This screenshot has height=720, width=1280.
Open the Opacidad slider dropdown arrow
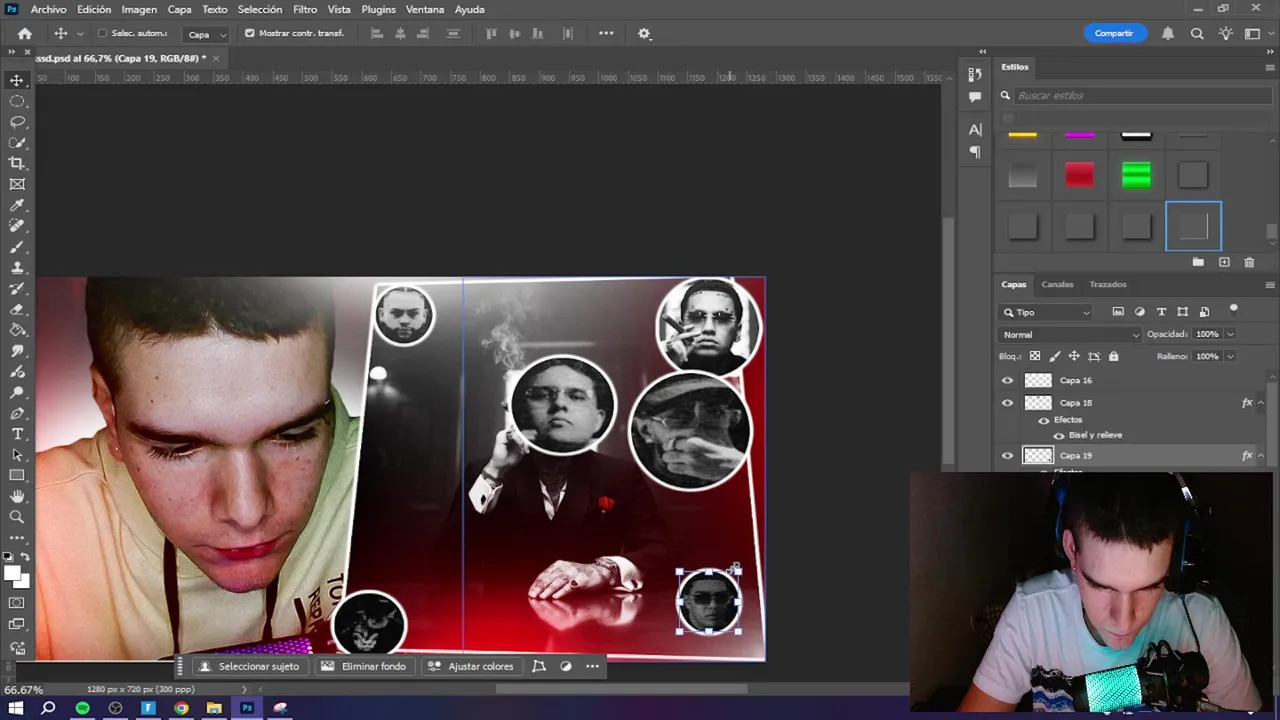coord(1230,334)
